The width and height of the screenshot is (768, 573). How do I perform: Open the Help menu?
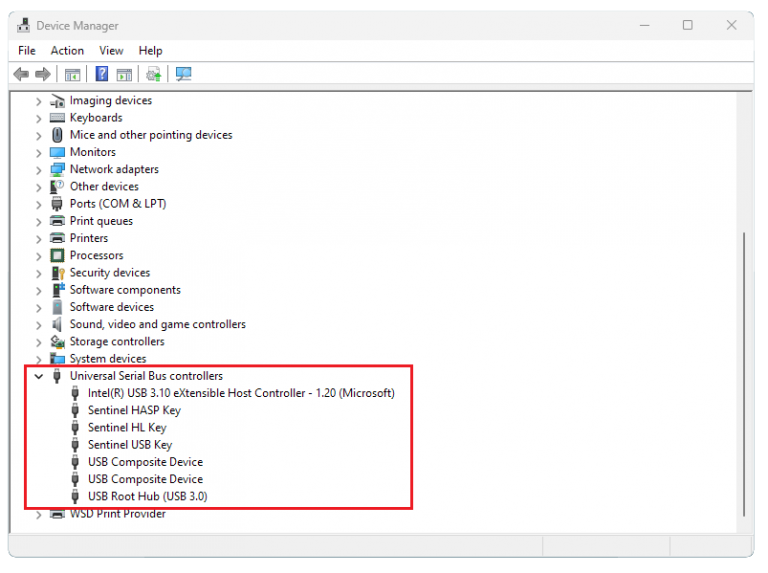150,50
